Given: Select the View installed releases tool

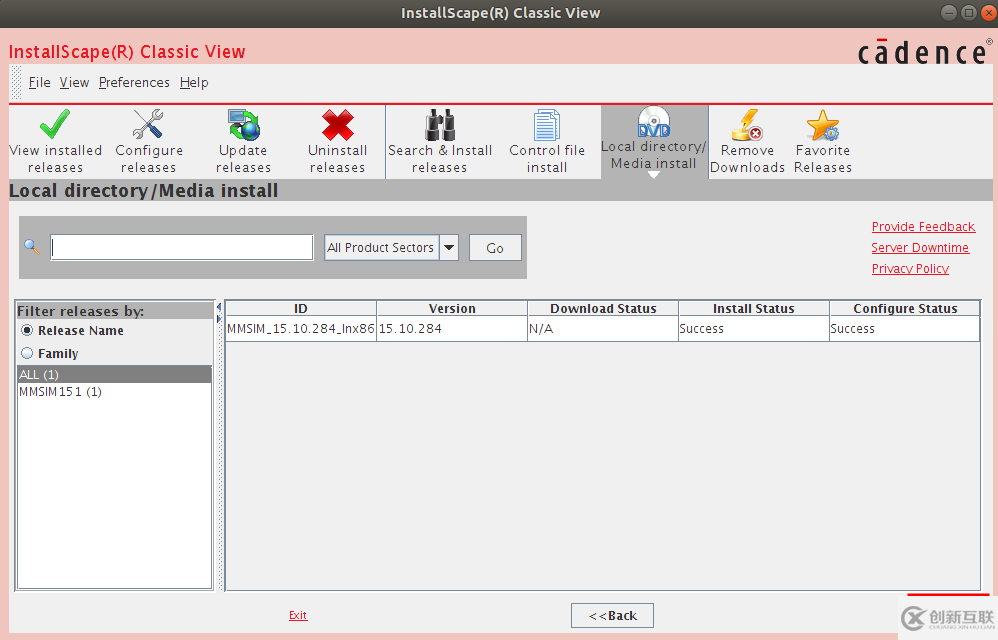Looking at the screenshot, I should 55,140.
